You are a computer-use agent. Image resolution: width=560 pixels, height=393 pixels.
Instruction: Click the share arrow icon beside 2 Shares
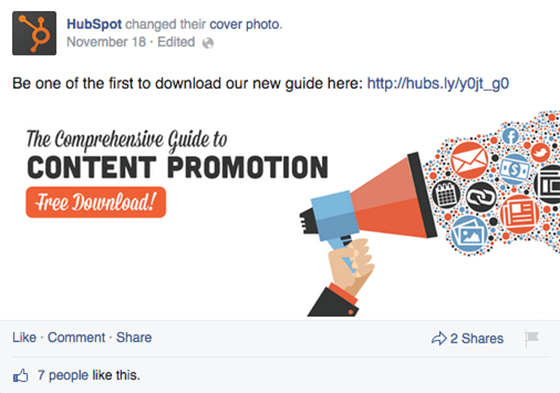click(x=439, y=338)
